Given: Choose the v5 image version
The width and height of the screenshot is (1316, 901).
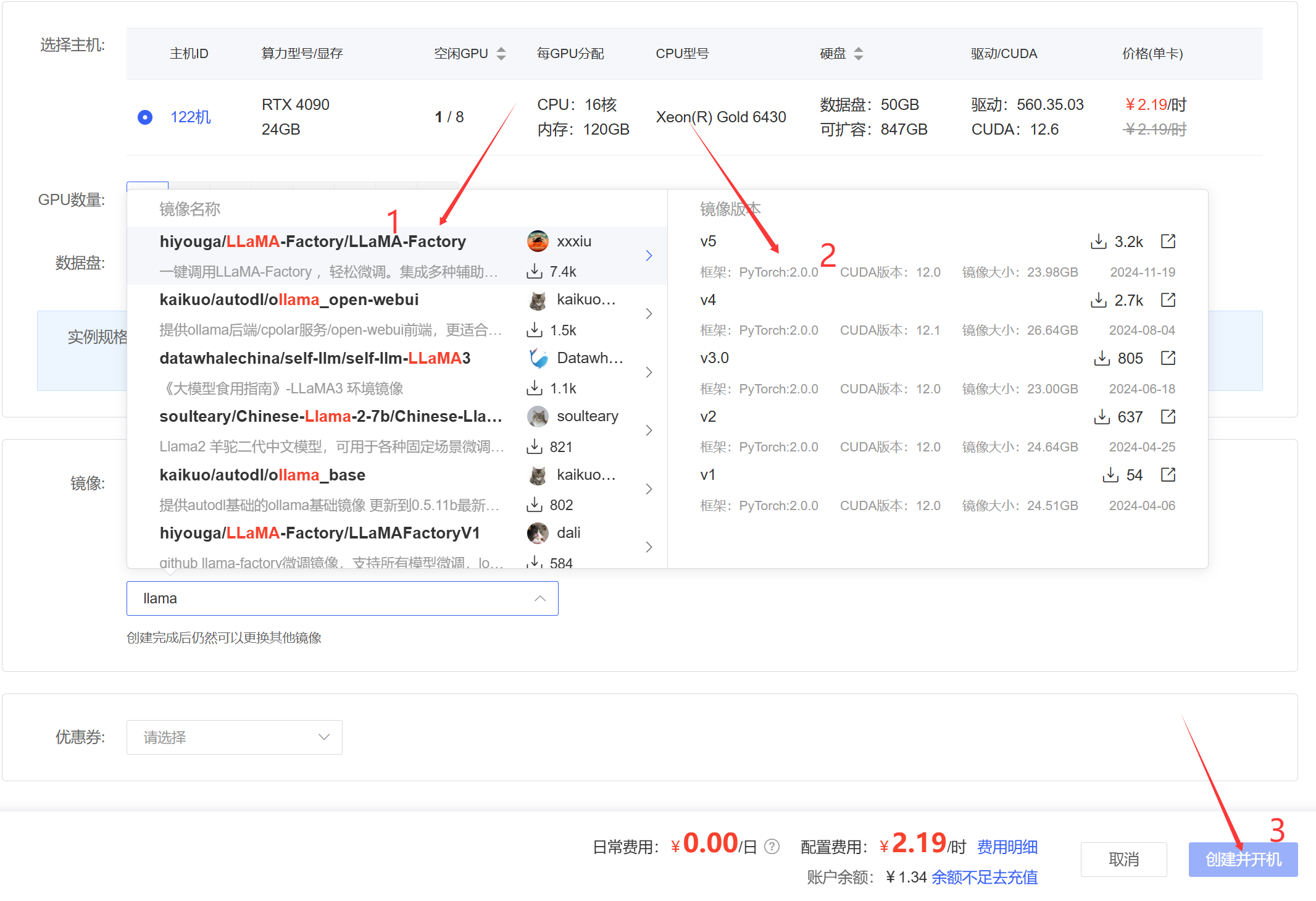Looking at the screenshot, I should pyautogui.click(x=708, y=241).
